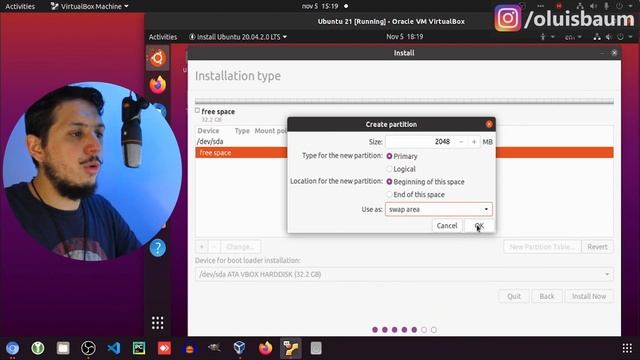Viewport: 640px width, 360px height.
Task: Click the Device column header
Action: 208,131
